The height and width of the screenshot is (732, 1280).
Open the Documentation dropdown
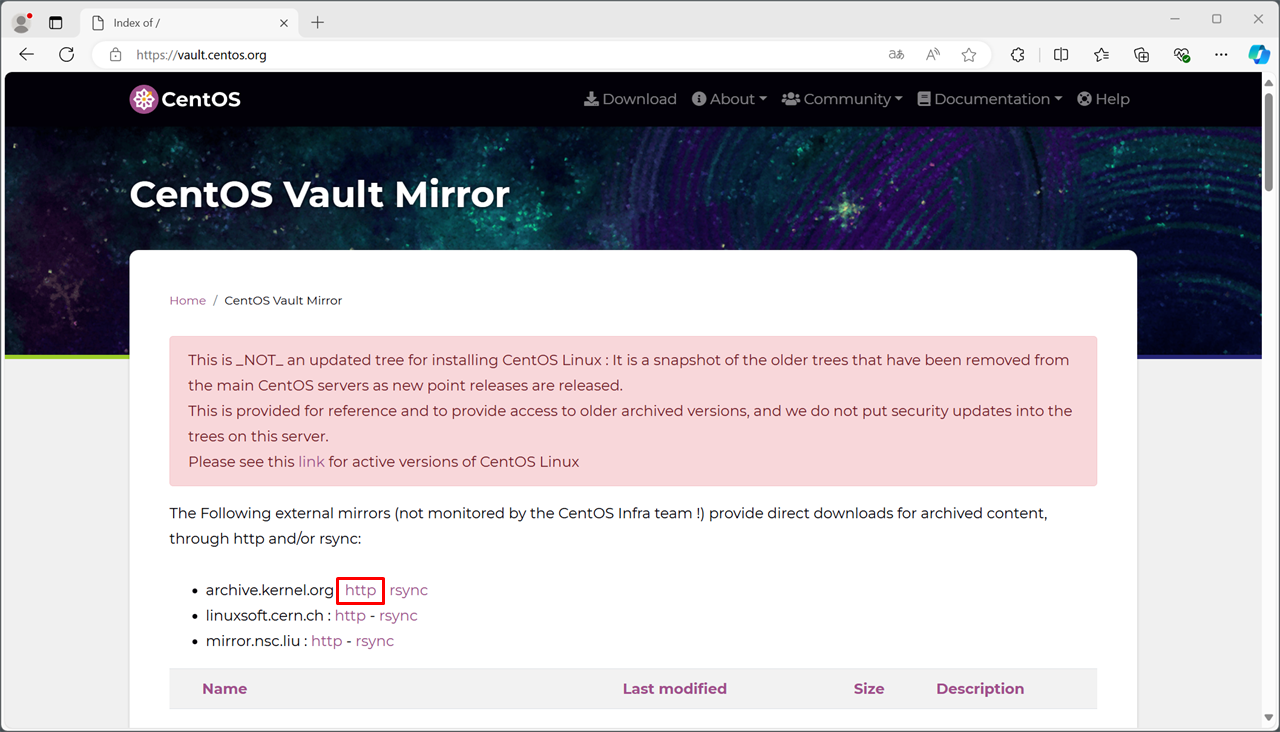(990, 99)
